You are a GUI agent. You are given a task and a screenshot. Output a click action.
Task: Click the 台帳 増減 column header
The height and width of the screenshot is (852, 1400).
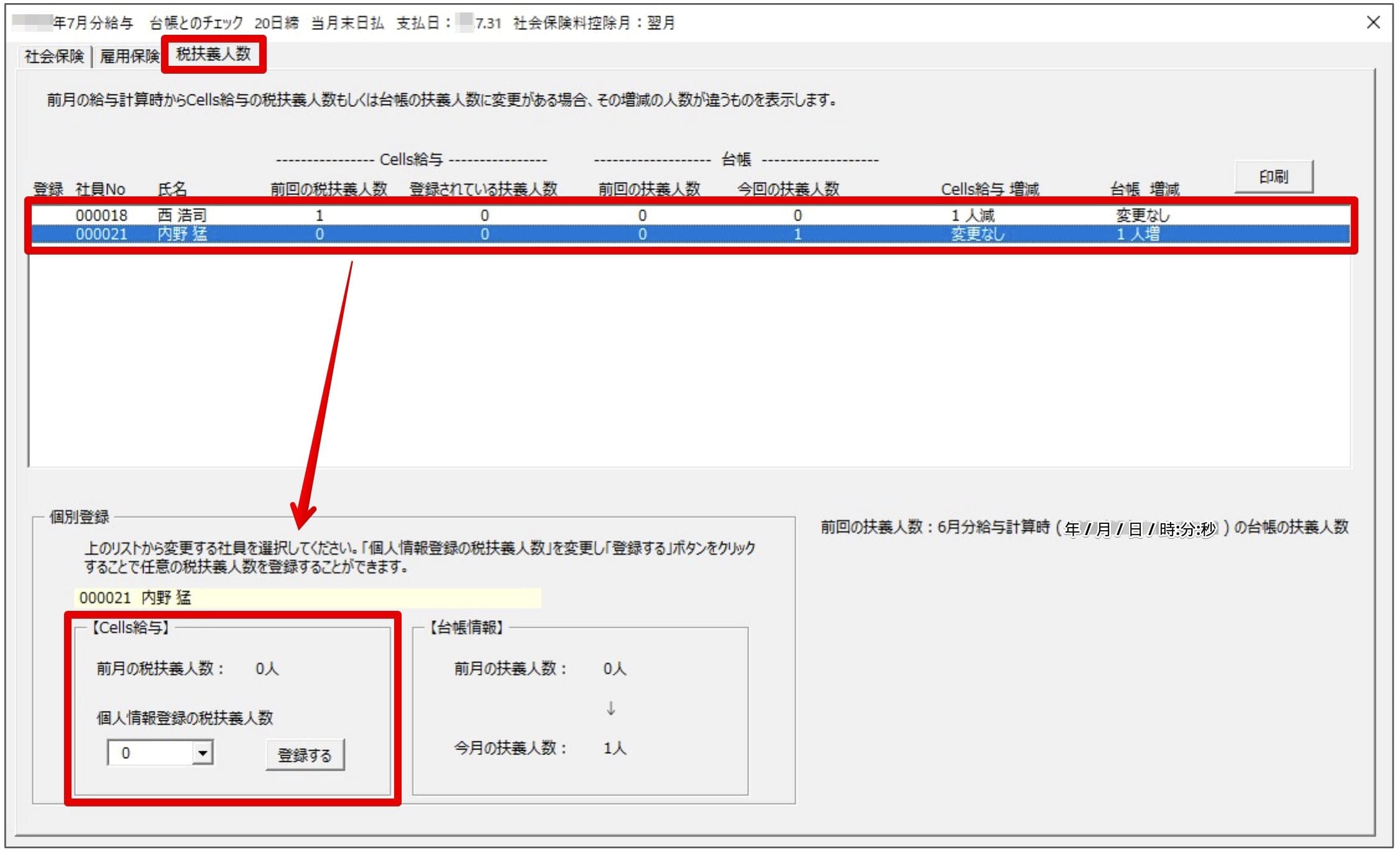pos(1144,189)
